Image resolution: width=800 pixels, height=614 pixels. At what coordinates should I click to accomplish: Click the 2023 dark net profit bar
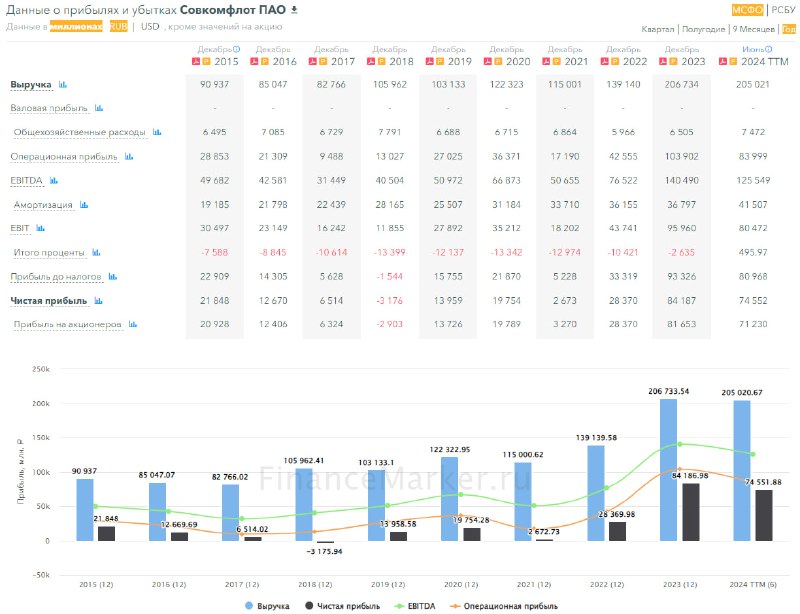[691, 512]
